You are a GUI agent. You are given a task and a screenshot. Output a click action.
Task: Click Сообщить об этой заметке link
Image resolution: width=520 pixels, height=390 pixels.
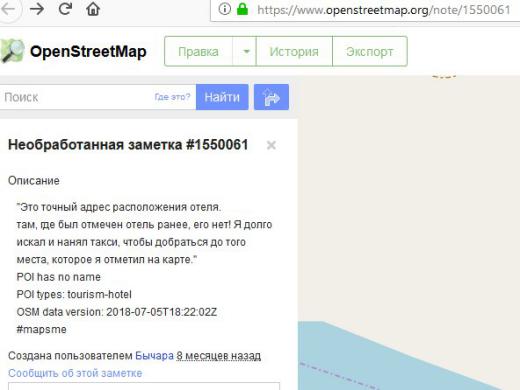pos(75,373)
